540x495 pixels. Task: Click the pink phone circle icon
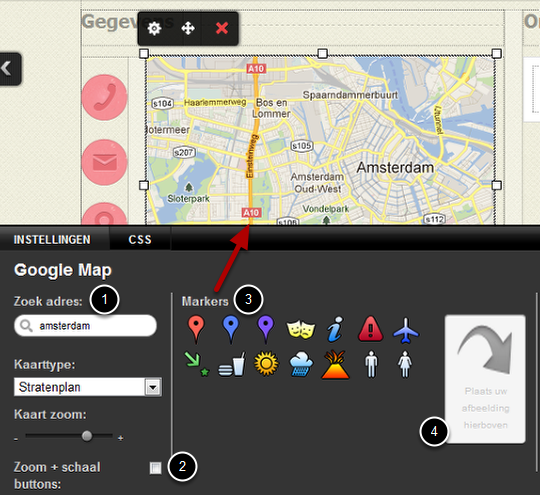[104, 97]
